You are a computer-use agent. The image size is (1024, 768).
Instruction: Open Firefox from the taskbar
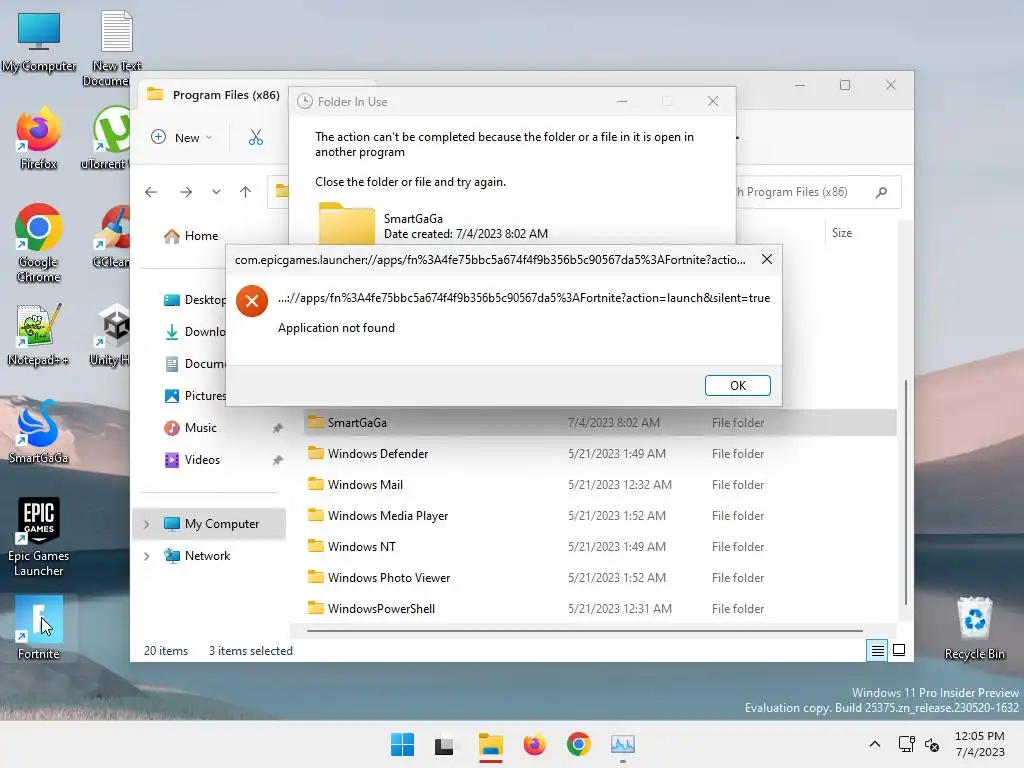[534, 744]
